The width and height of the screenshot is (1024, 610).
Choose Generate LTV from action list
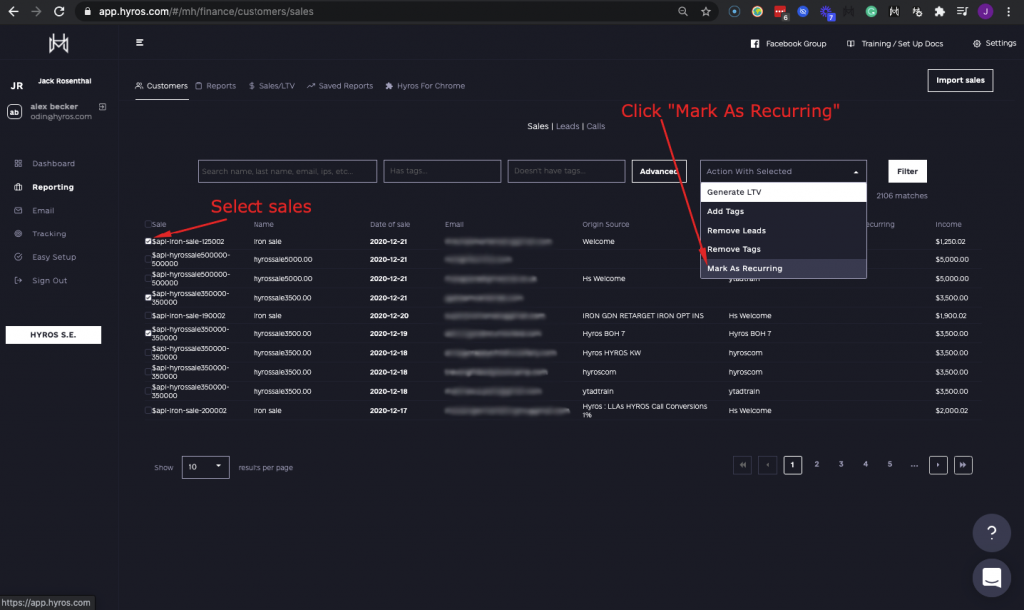tap(783, 192)
